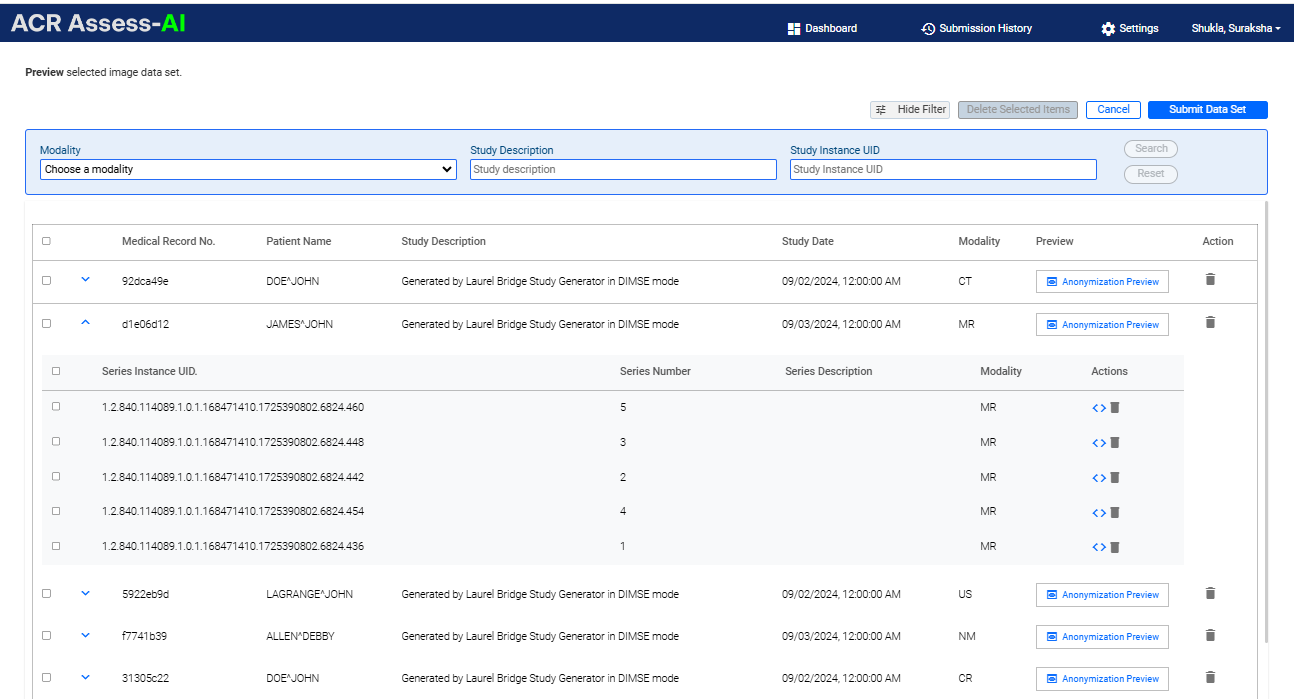Select the 5922eb9d study checkbox
This screenshot has height=699, width=1294.
tap(47, 593)
